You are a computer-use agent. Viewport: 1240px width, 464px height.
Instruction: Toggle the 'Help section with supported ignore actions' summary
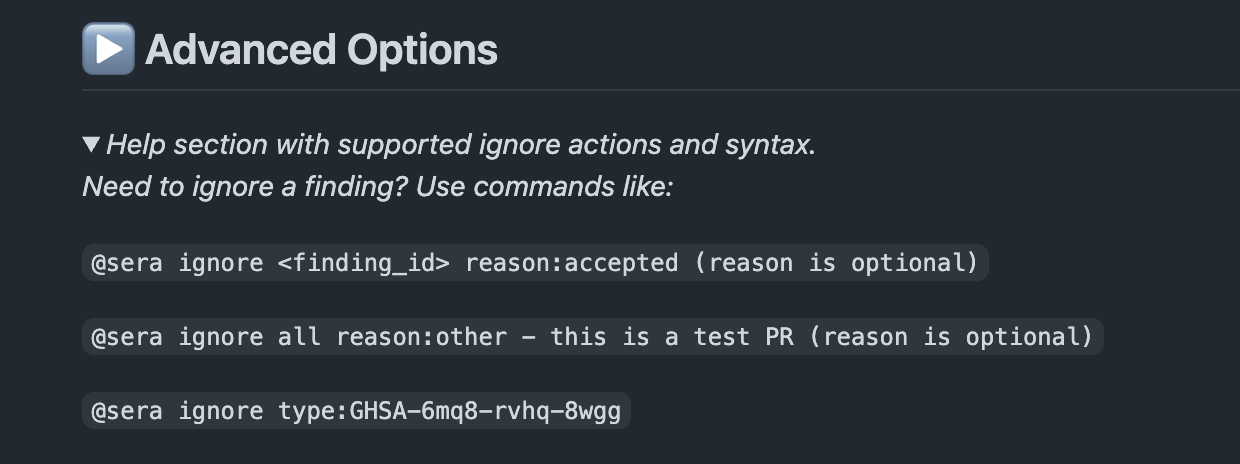[461, 145]
